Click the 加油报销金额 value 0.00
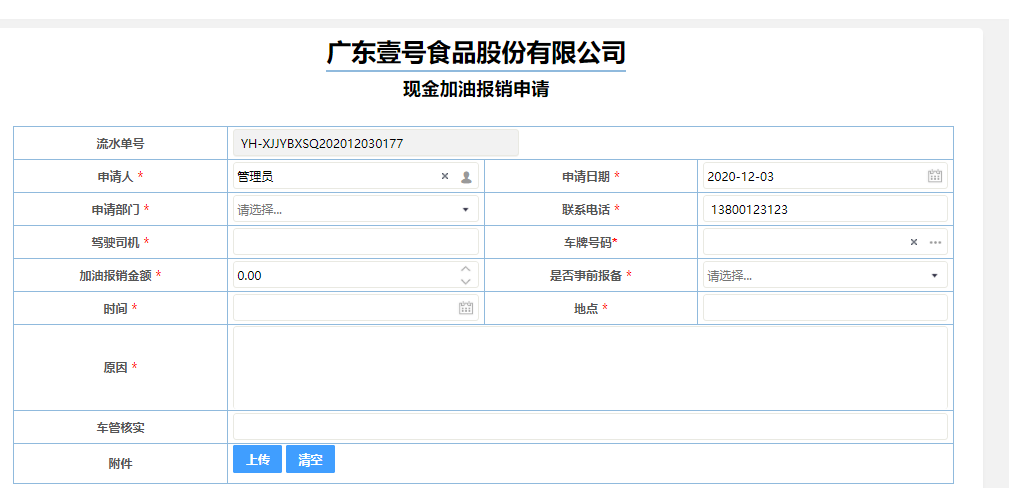The width and height of the screenshot is (1009, 488). 250,276
